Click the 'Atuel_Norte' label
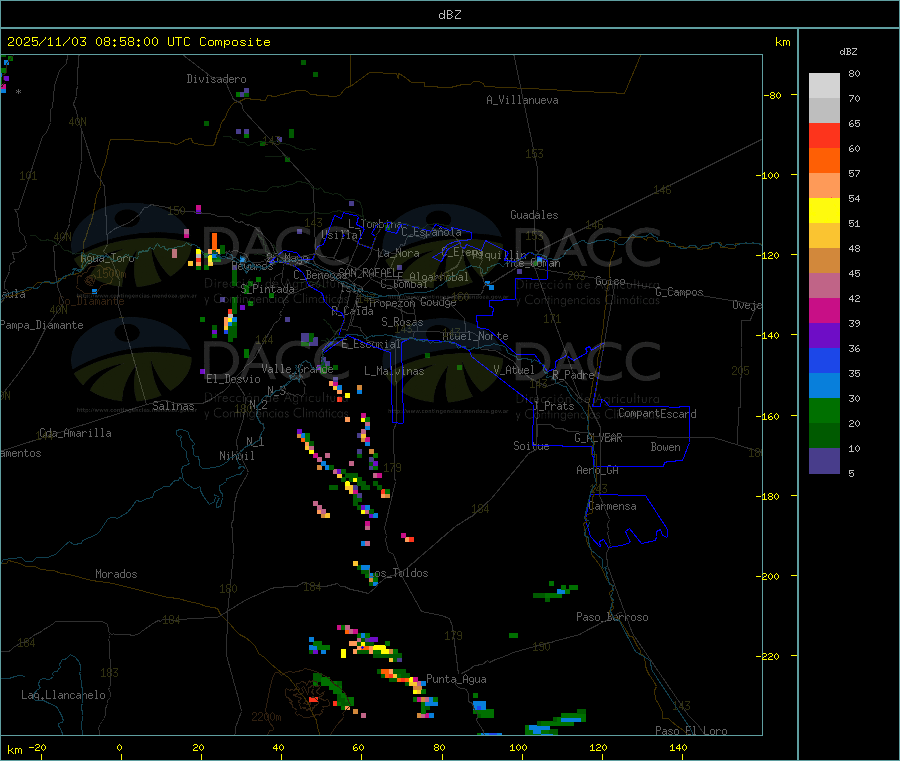The height and width of the screenshot is (761, 900). click(x=475, y=336)
